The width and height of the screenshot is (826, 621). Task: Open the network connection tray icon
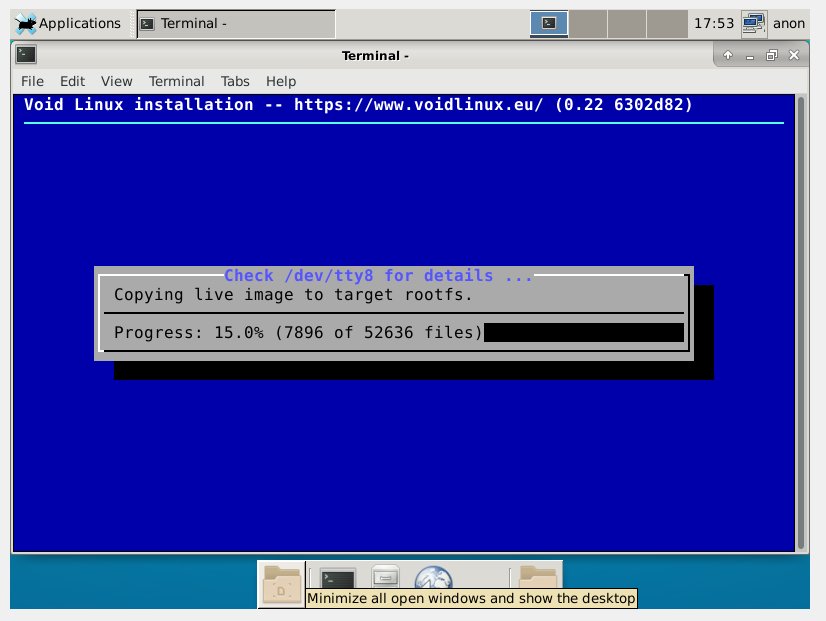click(754, 24)
